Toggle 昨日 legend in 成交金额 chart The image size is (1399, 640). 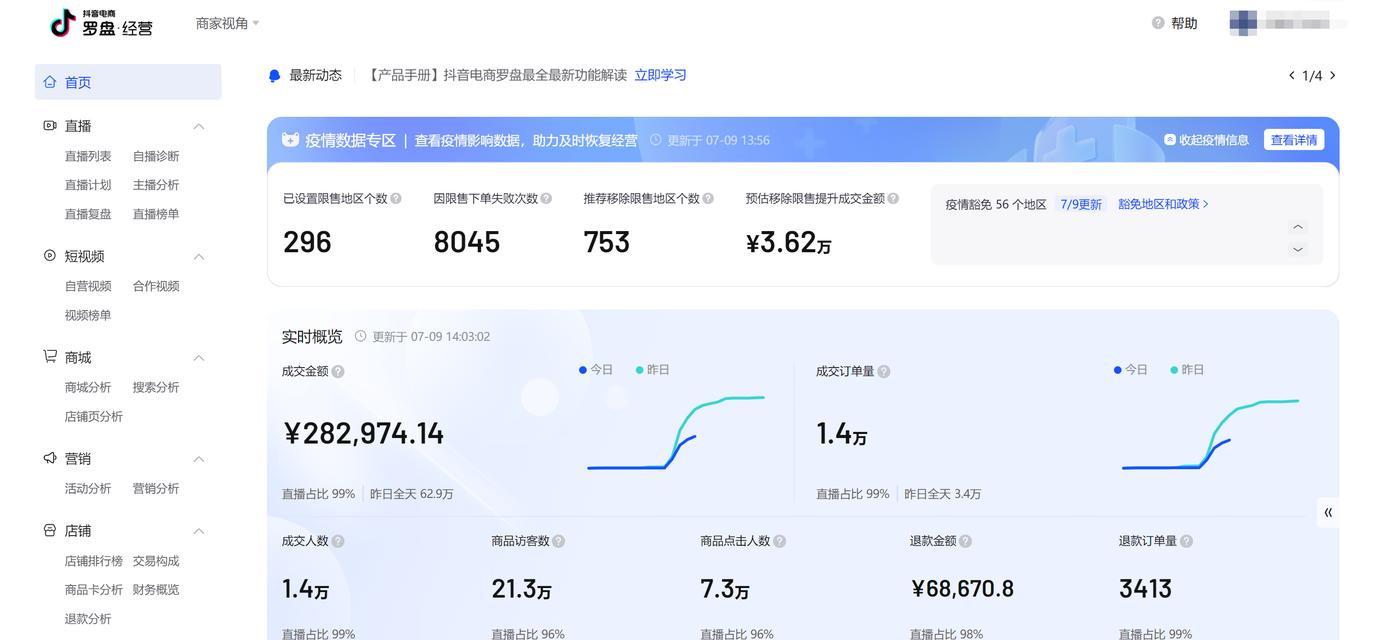coord(653,370)
